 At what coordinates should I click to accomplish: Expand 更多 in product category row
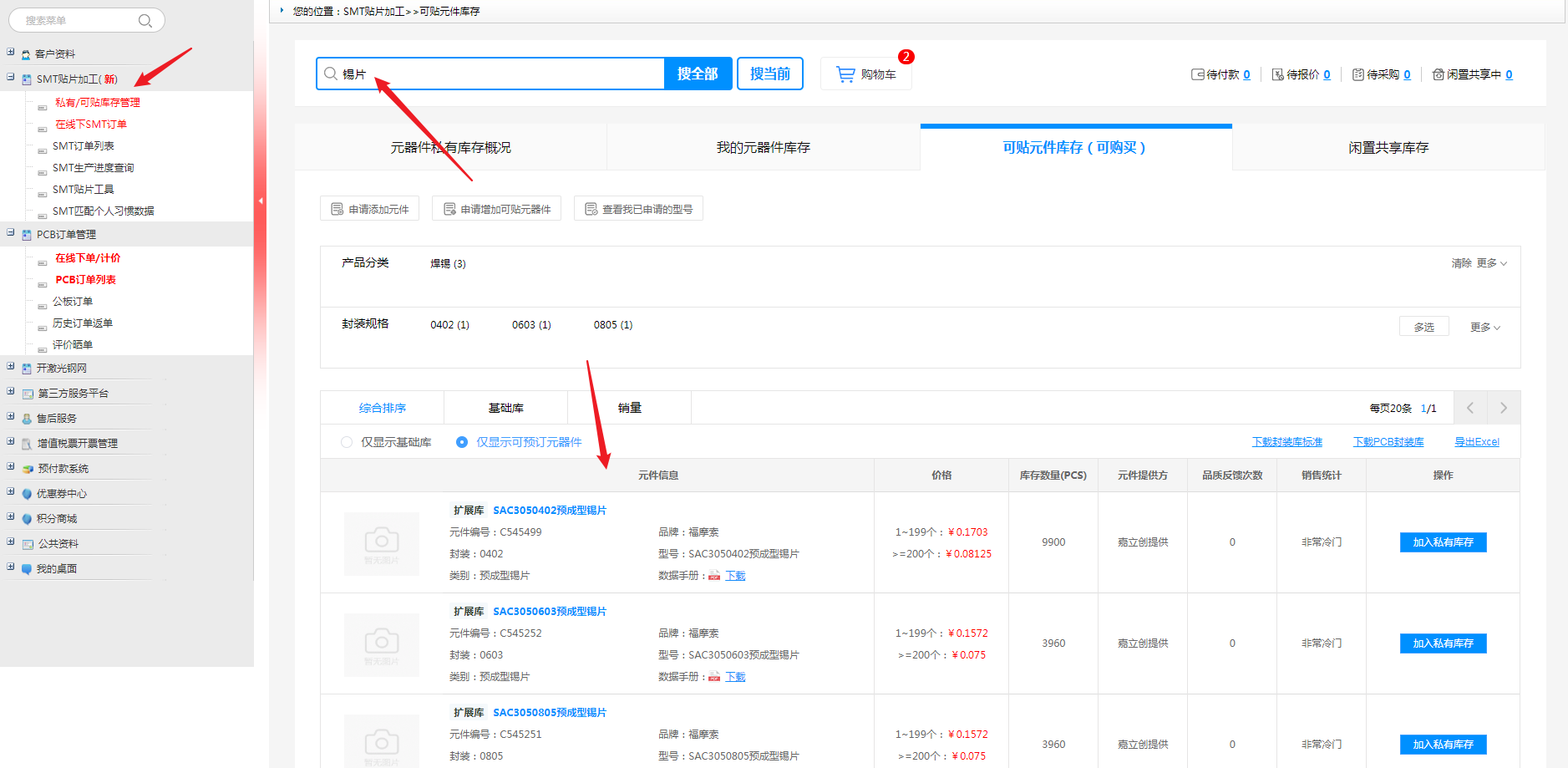(1491, 263)
